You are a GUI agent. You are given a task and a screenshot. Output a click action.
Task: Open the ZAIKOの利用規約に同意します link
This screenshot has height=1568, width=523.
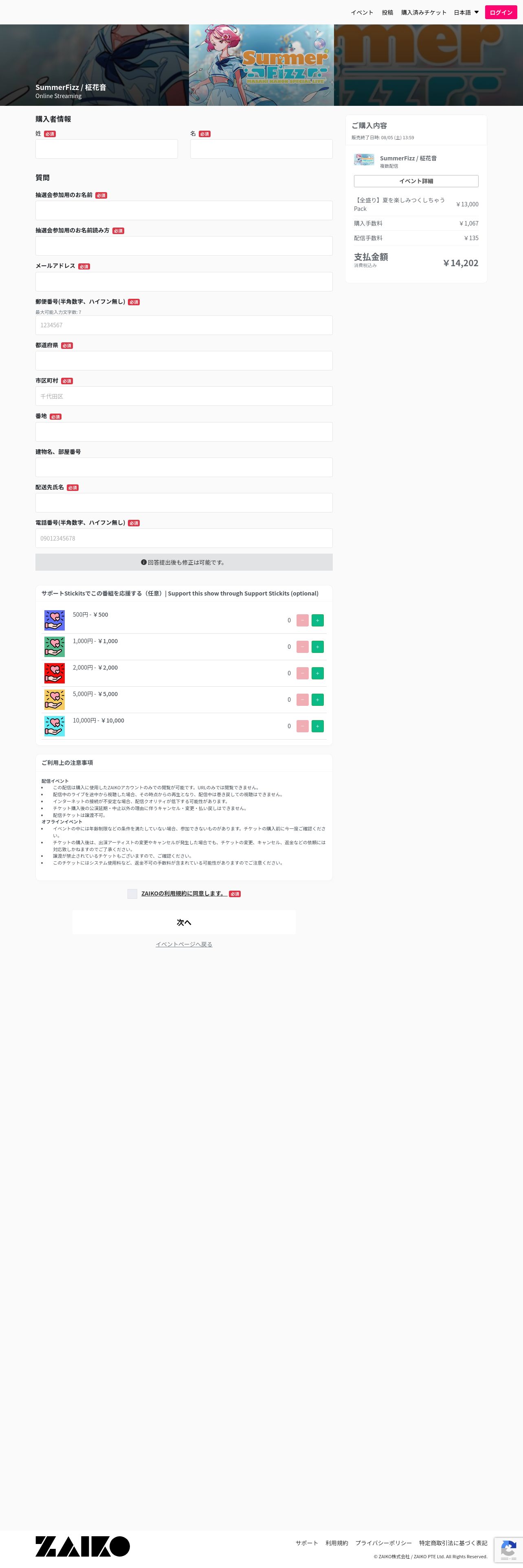click(x=184, y=893)
